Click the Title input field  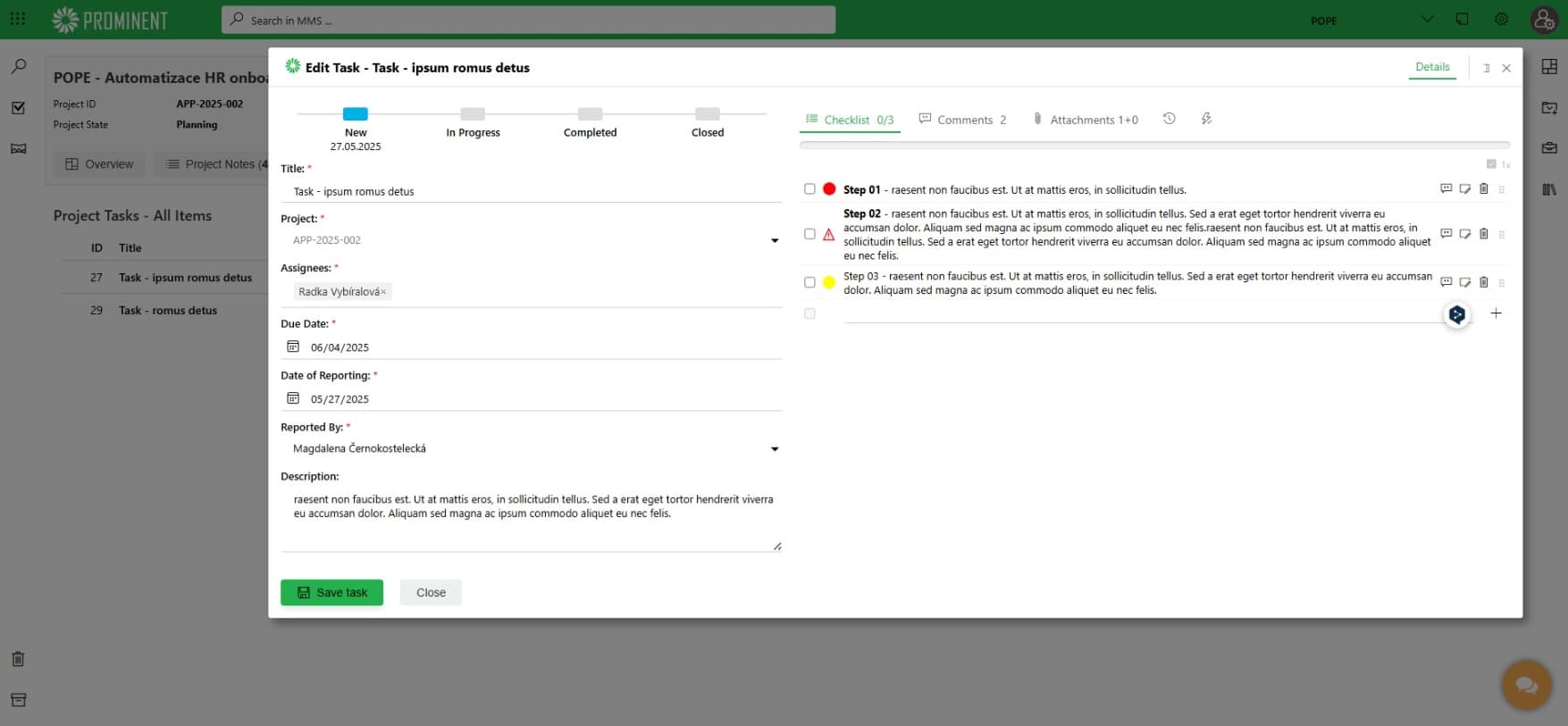(x=531, y=191)
